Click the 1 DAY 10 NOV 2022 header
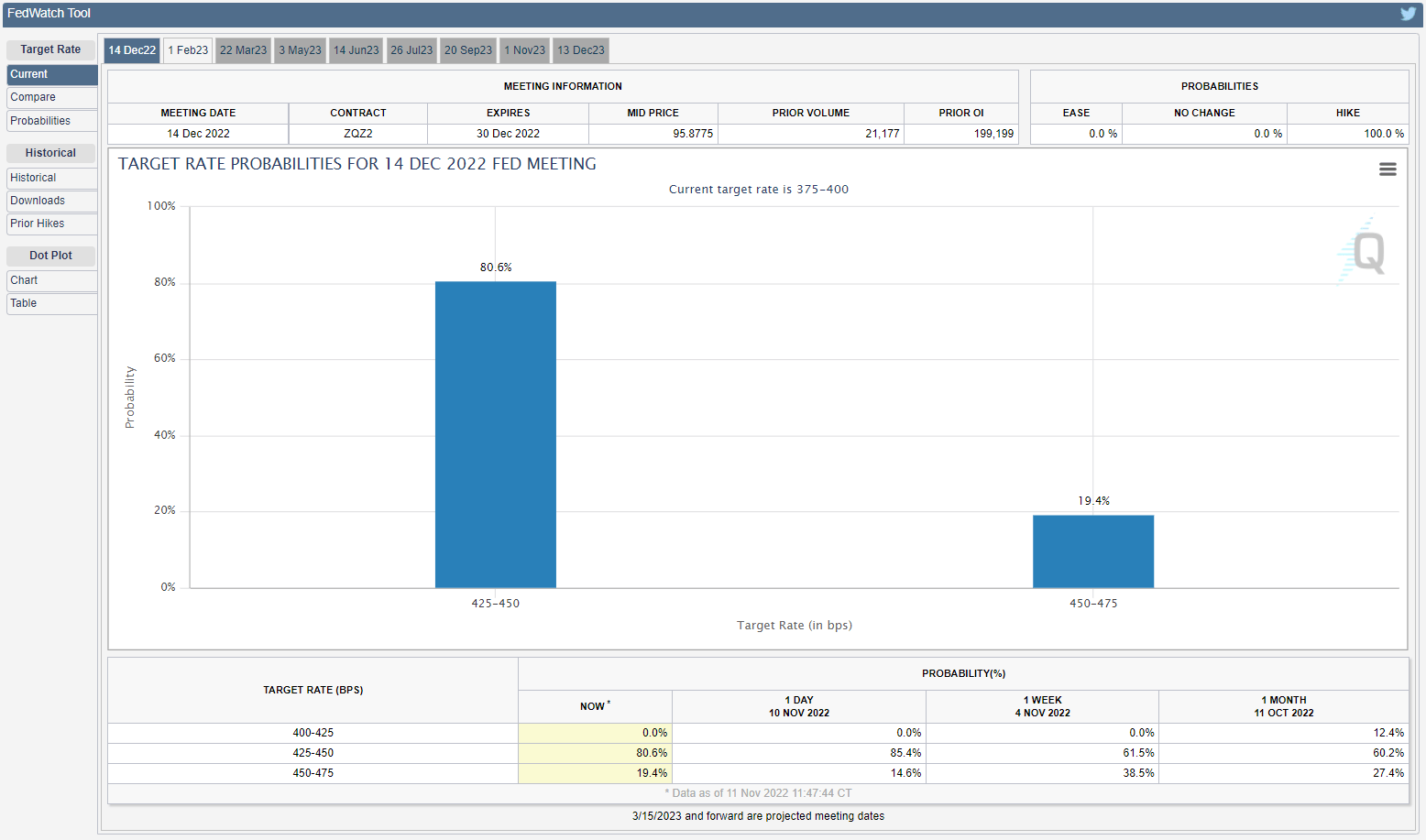Screen dimensions: 1426x840 (799, 706)
